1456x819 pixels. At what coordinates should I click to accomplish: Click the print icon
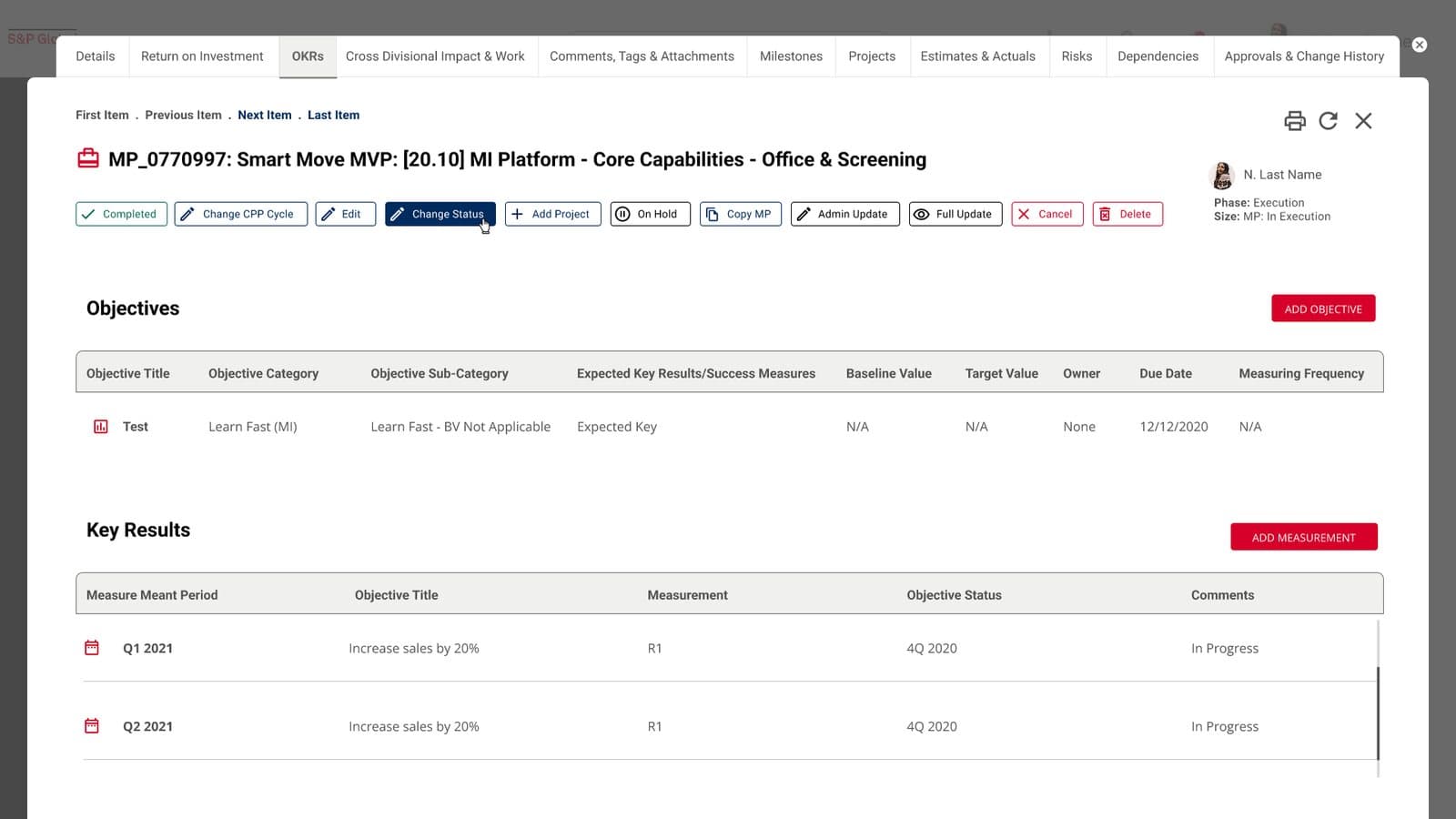tap(1294, 121)
